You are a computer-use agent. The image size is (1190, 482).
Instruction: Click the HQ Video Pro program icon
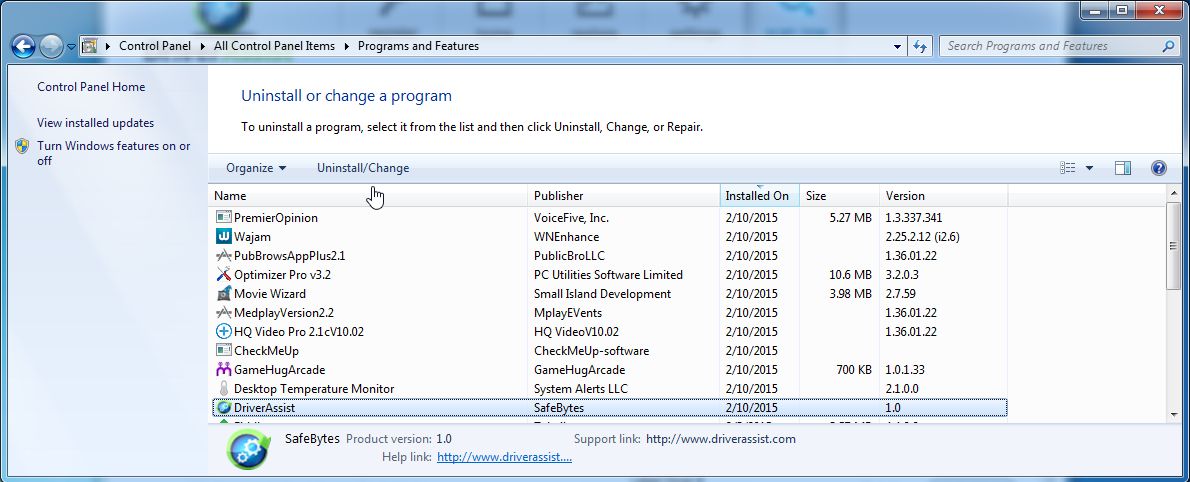point(223,331)
